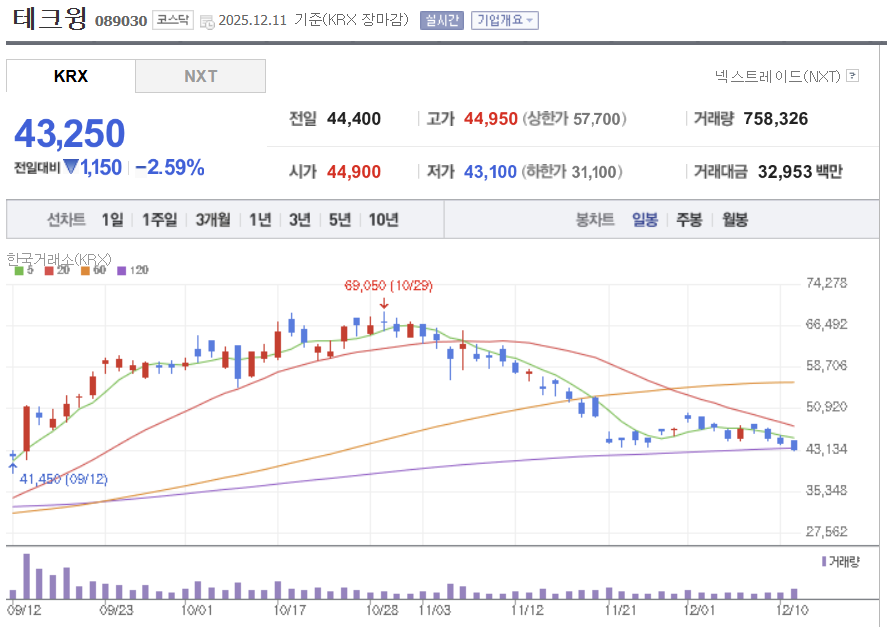The width and height of the screenshot is (887, 627).
Task: Click the 69,050 peak marker on the chart
Action: coord(383,285)
